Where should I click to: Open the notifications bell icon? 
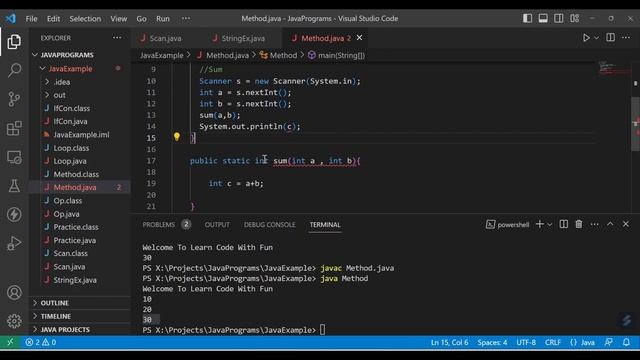(626, 342)
